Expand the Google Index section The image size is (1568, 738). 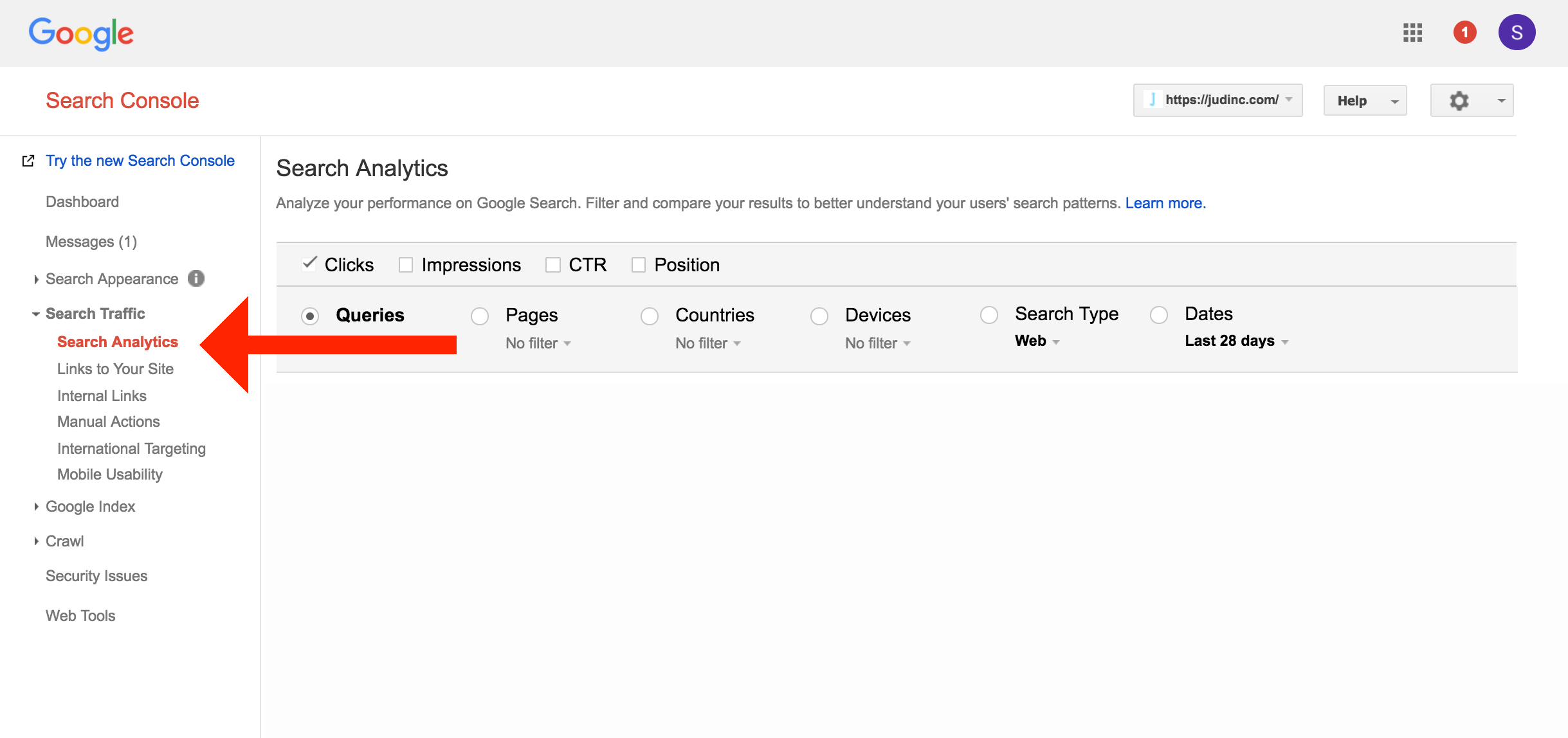pos(36,507)
